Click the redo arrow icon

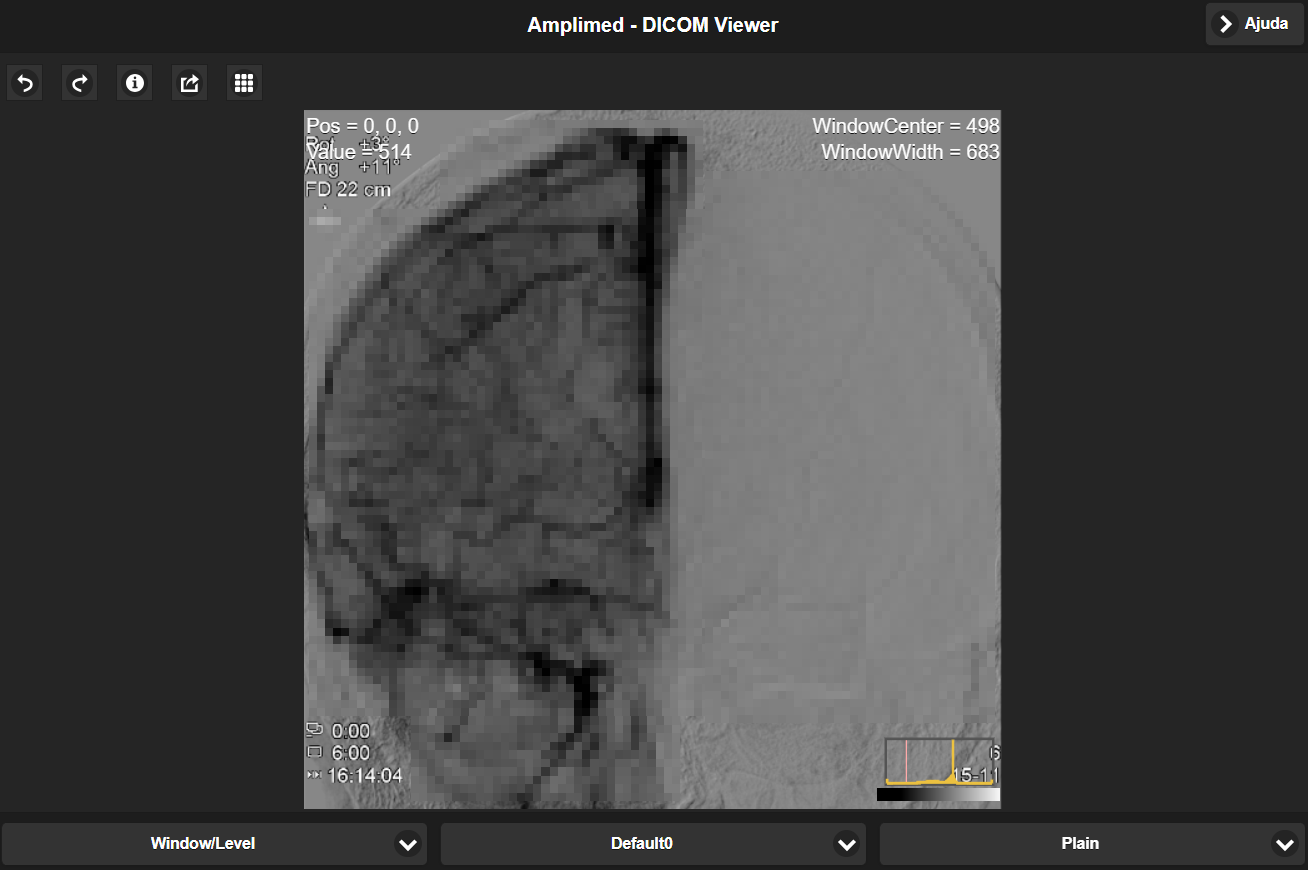[x=79, y=83]
